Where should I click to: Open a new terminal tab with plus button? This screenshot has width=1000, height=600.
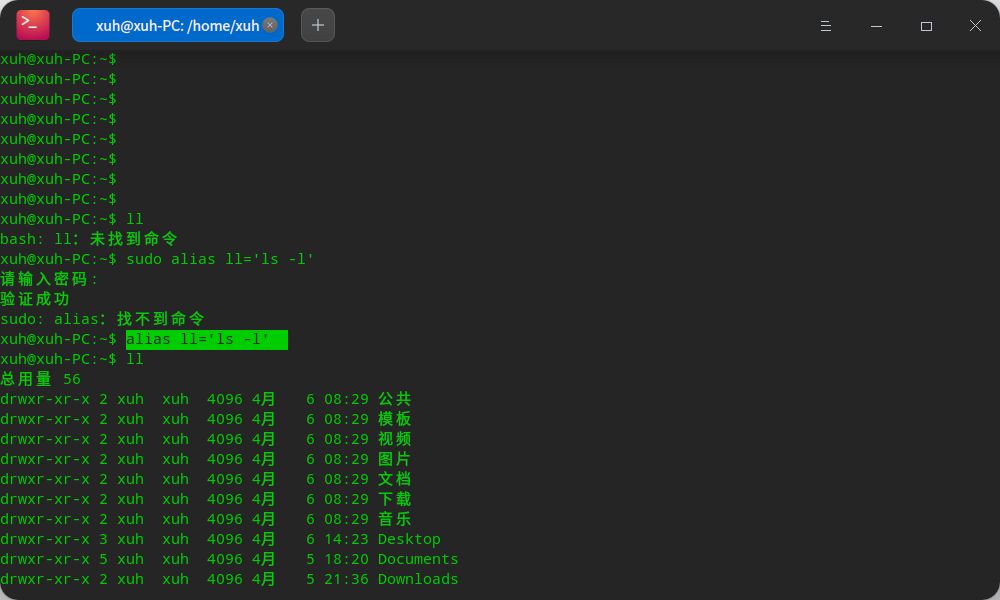click(318, 25)
